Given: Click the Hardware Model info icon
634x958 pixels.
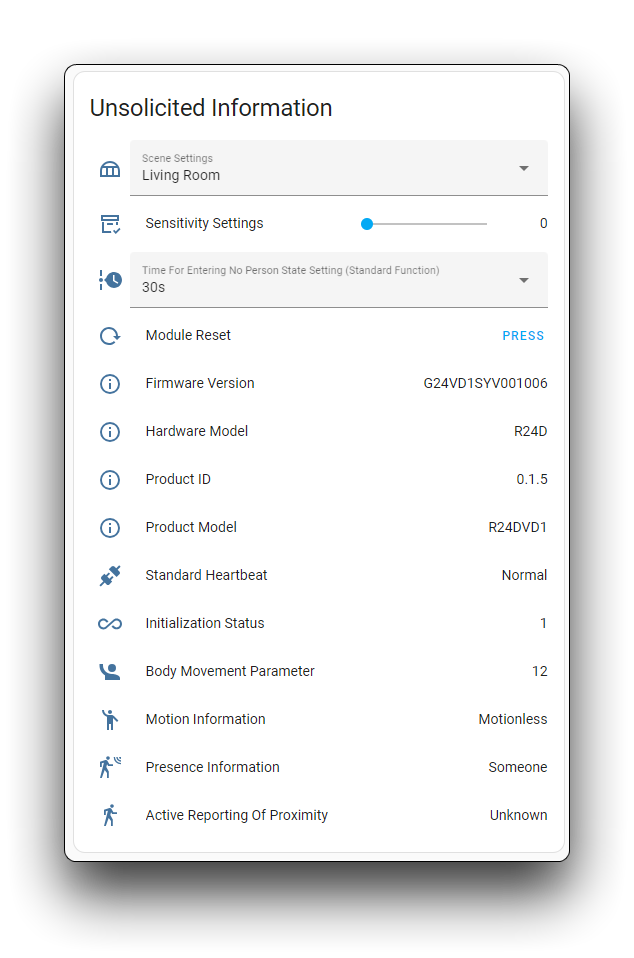Looking at the screenshot, I should pyautogui.click(x=110, y=432).
